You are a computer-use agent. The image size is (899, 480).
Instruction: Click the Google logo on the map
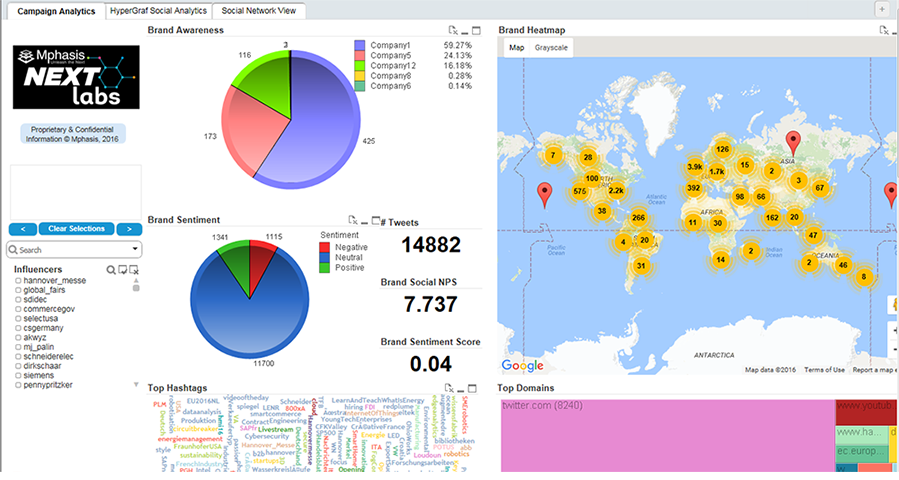click(522, 365)
